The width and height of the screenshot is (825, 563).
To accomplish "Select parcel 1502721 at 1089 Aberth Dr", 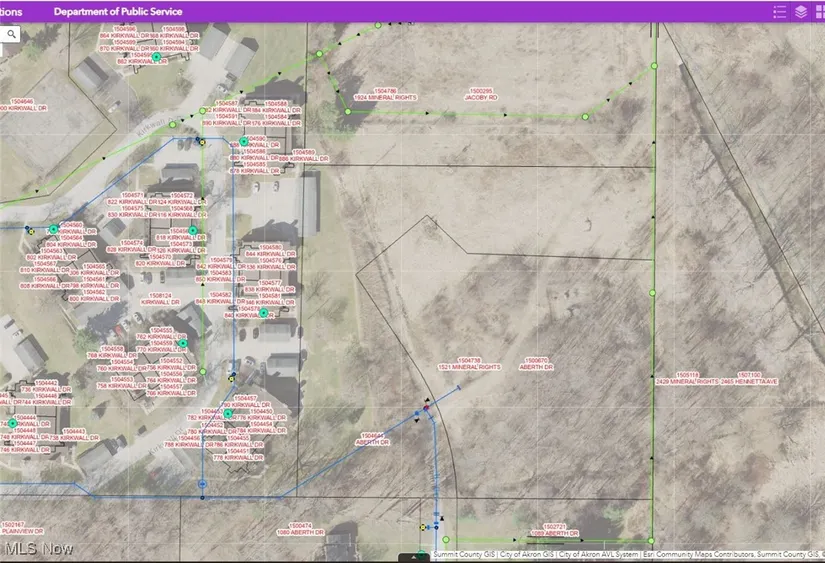I will [555, 529].
